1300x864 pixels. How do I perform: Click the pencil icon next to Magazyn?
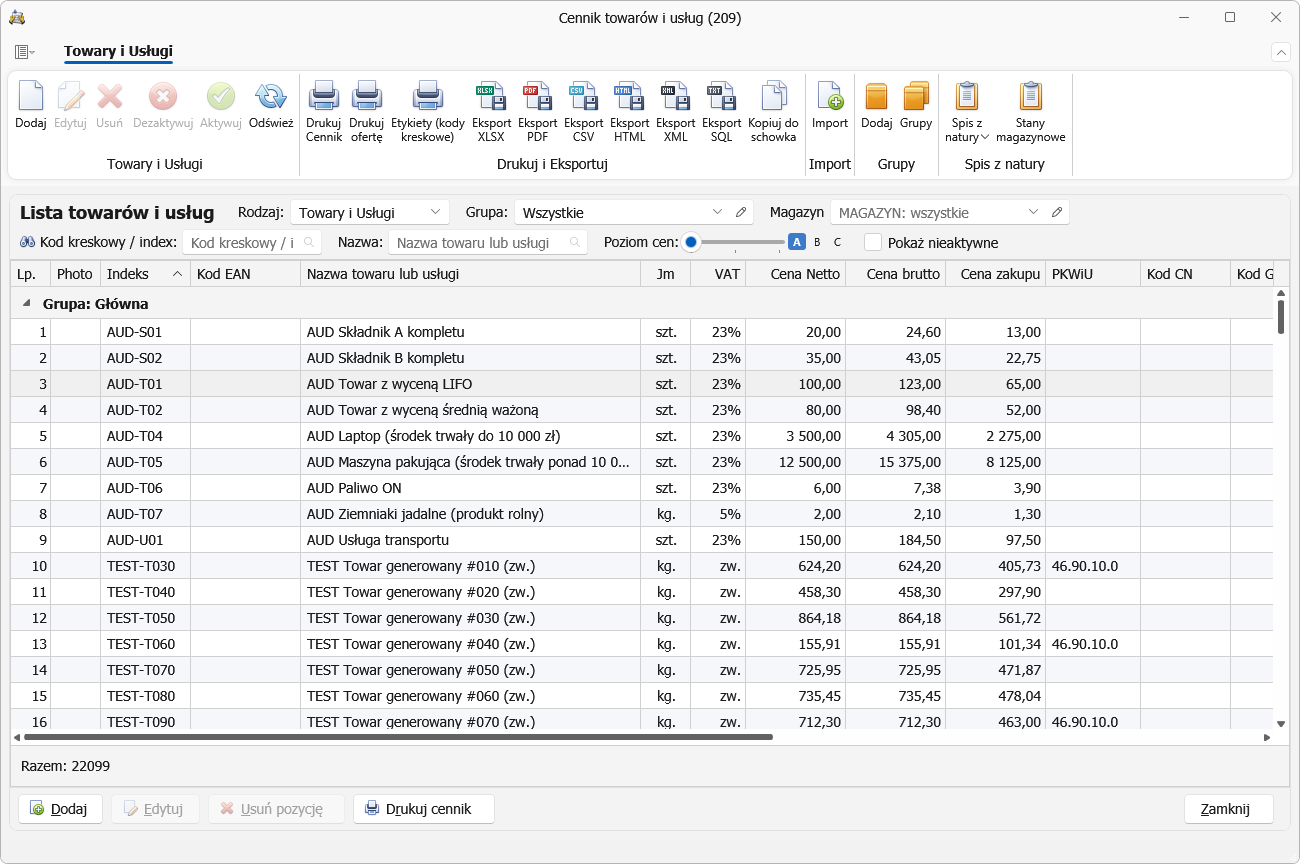[1057, 212]
